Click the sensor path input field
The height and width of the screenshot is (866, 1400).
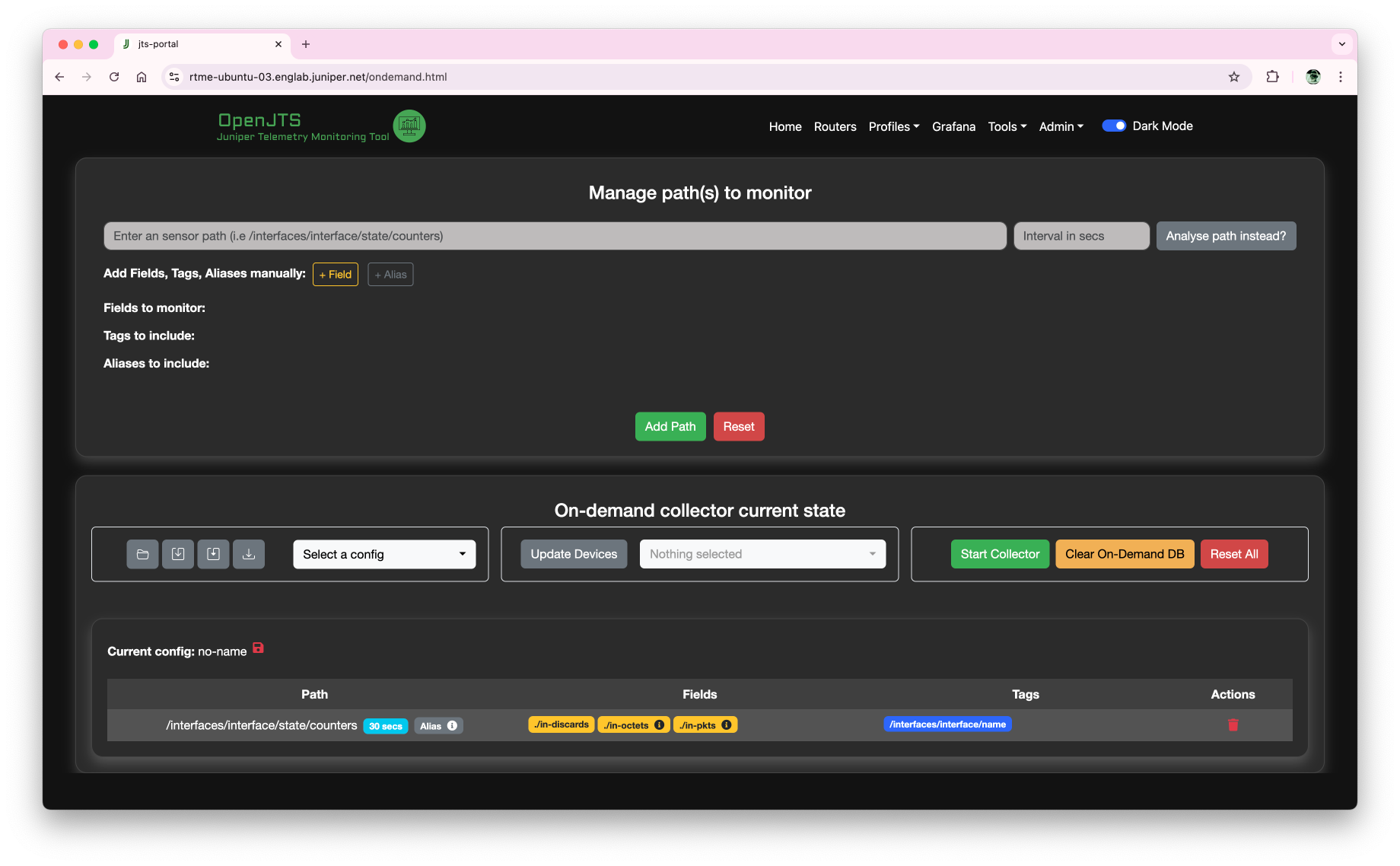[x=555, y=236]
